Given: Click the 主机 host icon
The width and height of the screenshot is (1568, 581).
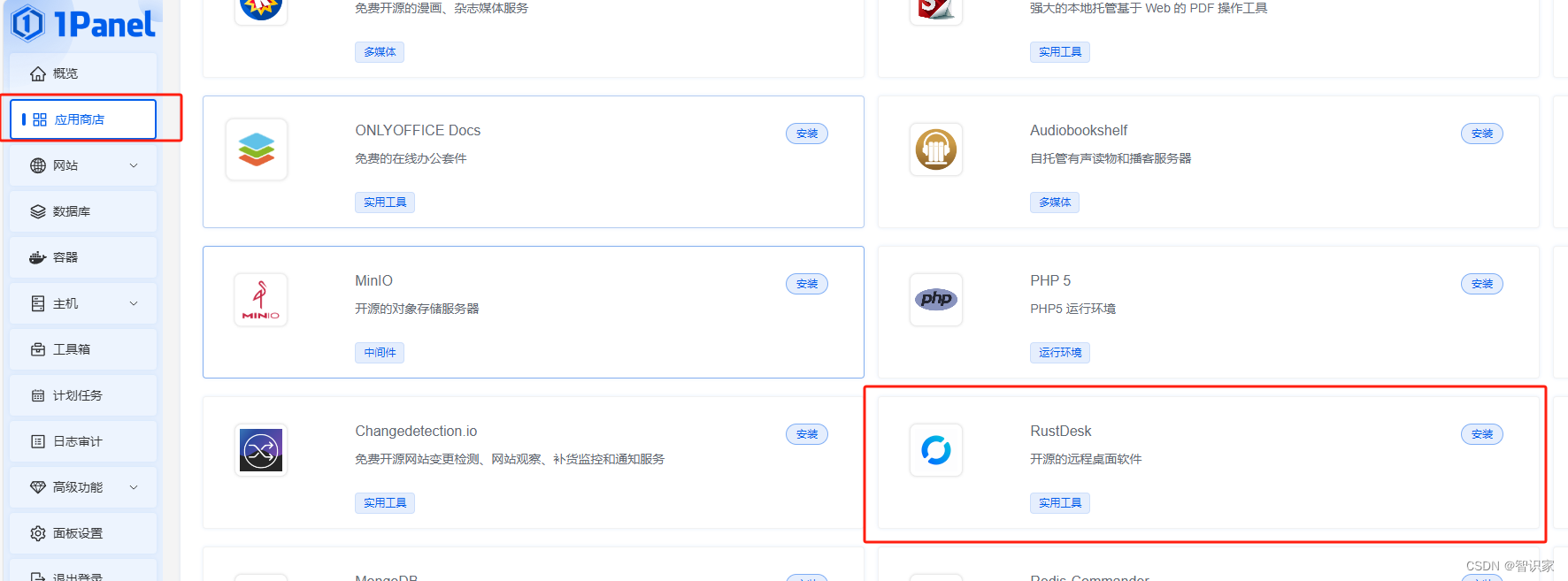Looking at the screenshot, I should 38,303.
